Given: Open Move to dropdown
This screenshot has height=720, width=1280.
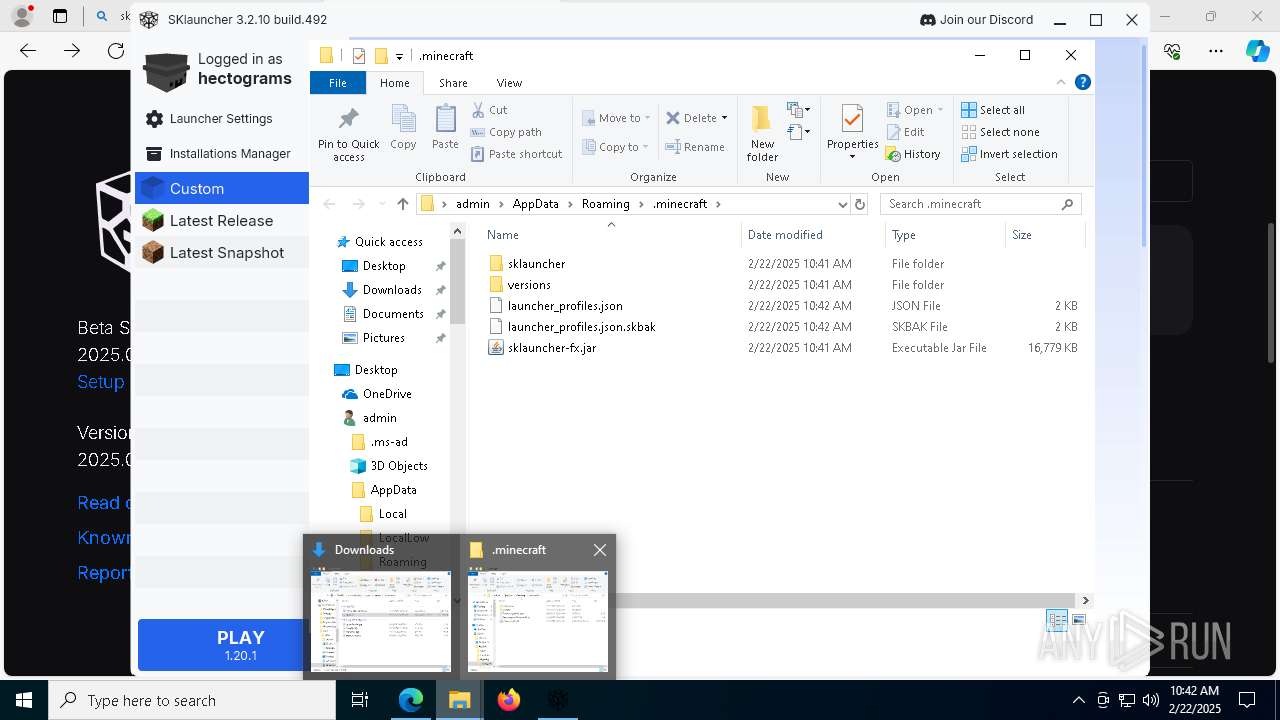Looking at the screenshot, I should pos(616,118).
